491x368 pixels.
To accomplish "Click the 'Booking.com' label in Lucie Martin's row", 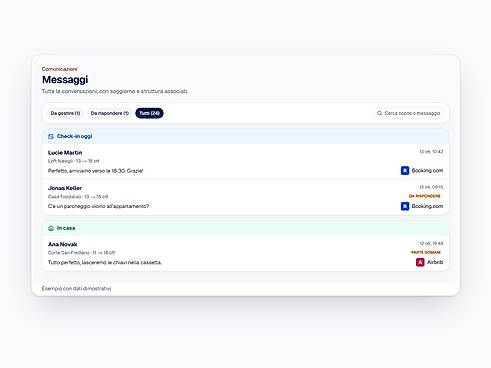I will pos(427,171).
